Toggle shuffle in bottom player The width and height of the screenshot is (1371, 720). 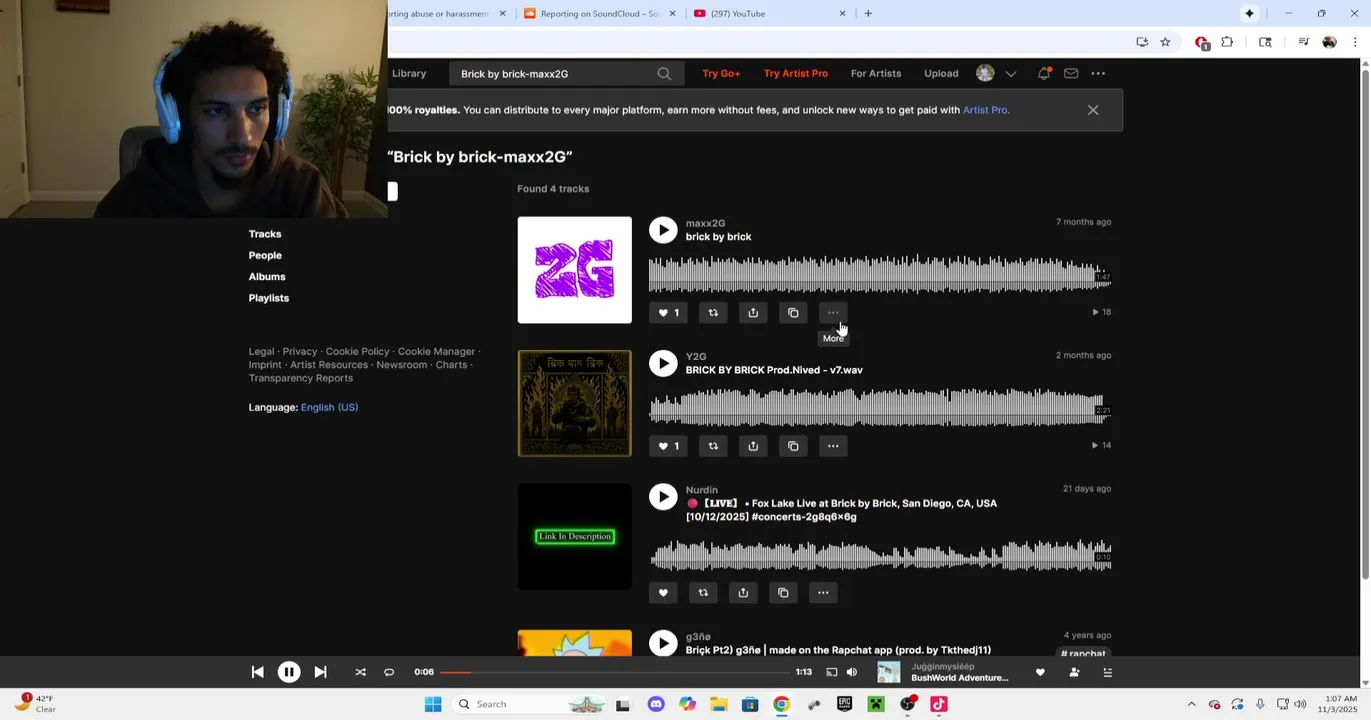tap(360, 672)
